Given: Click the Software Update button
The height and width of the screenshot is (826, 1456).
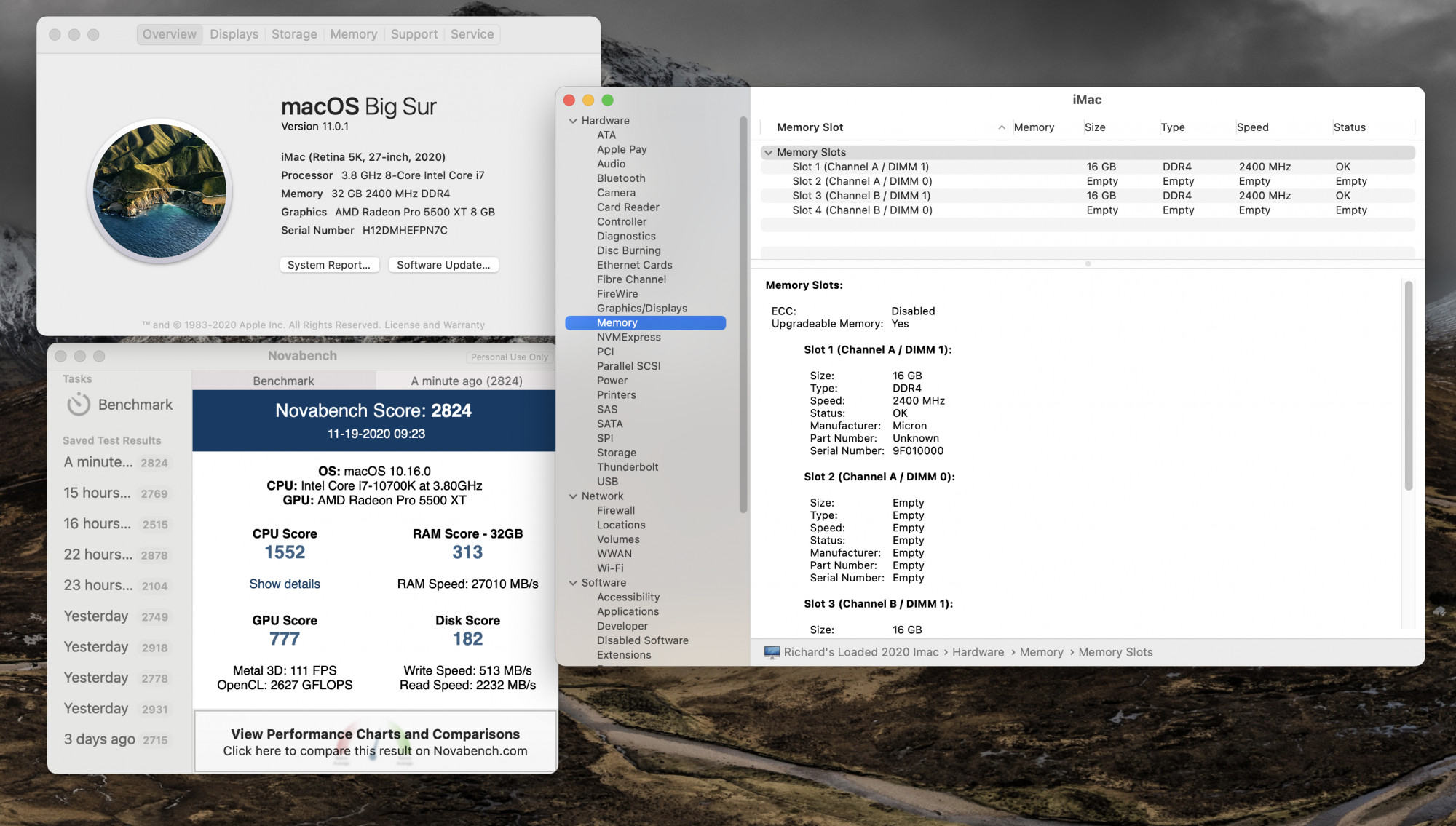Looking at the screenshot, I should point(443,265).
